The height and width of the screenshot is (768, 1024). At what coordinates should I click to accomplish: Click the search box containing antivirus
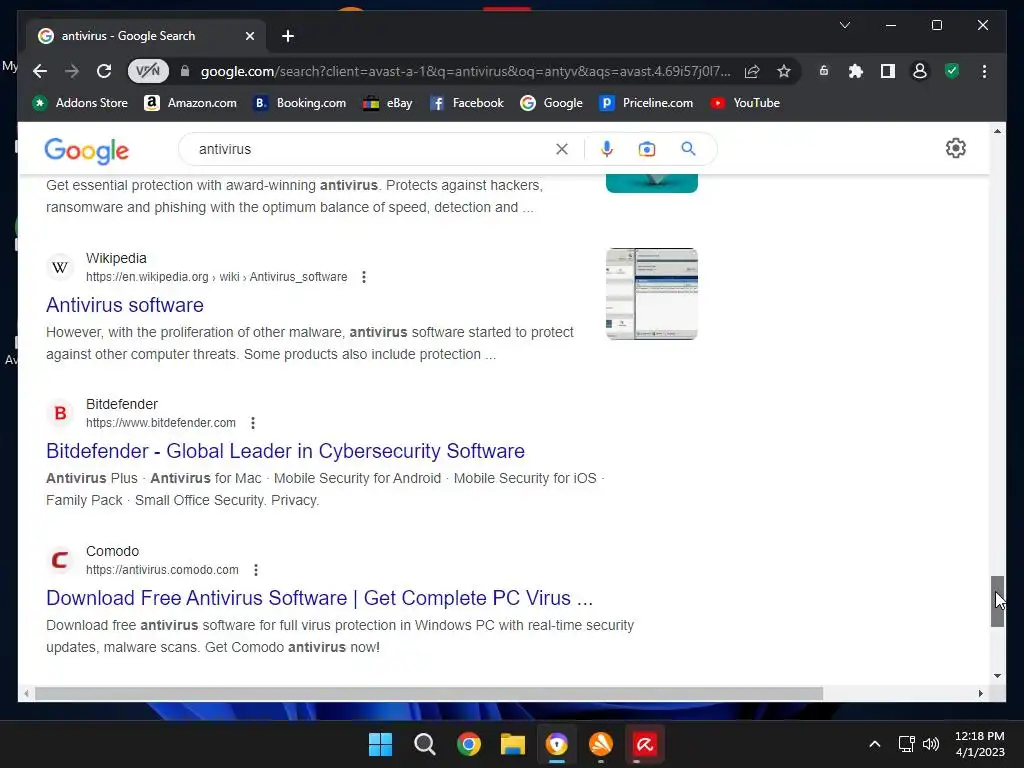pyautogui.click(x=372, y=149)
